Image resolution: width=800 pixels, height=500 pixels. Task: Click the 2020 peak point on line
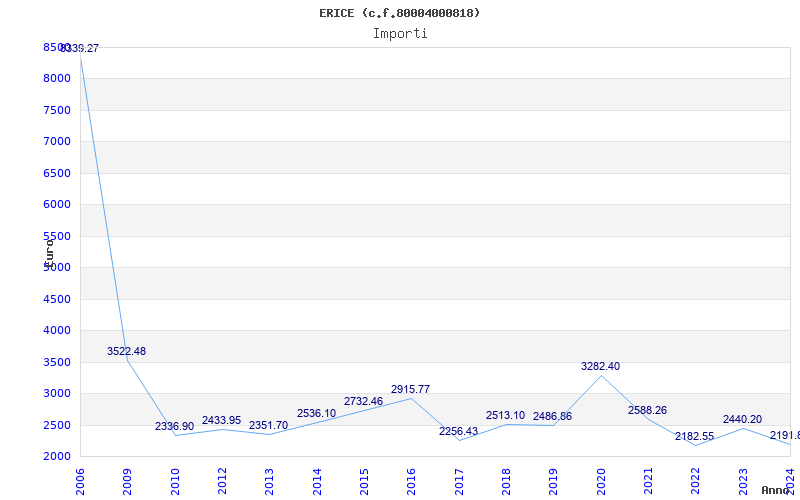601,376
